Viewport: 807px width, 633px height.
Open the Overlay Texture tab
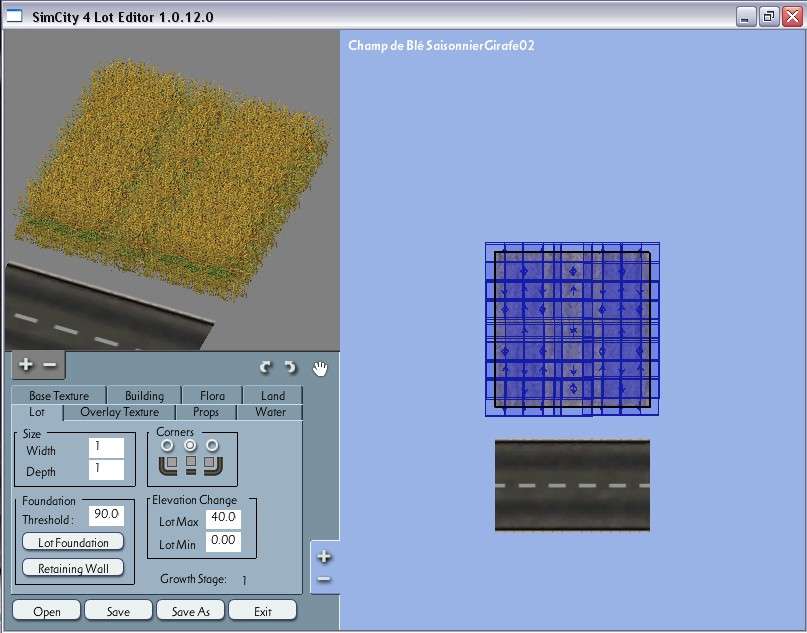pos(119,412)
